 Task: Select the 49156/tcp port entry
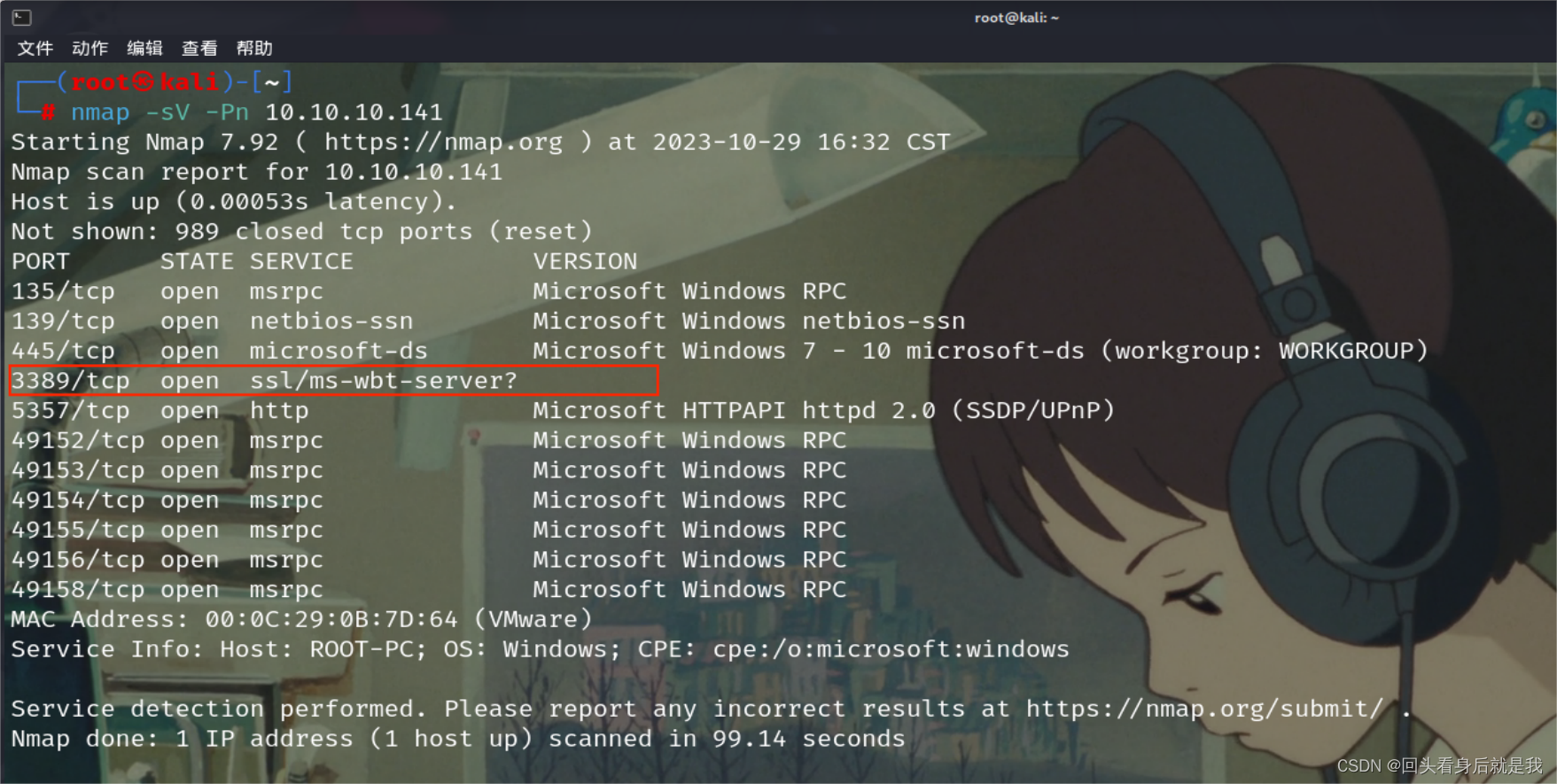pos(78,560)
